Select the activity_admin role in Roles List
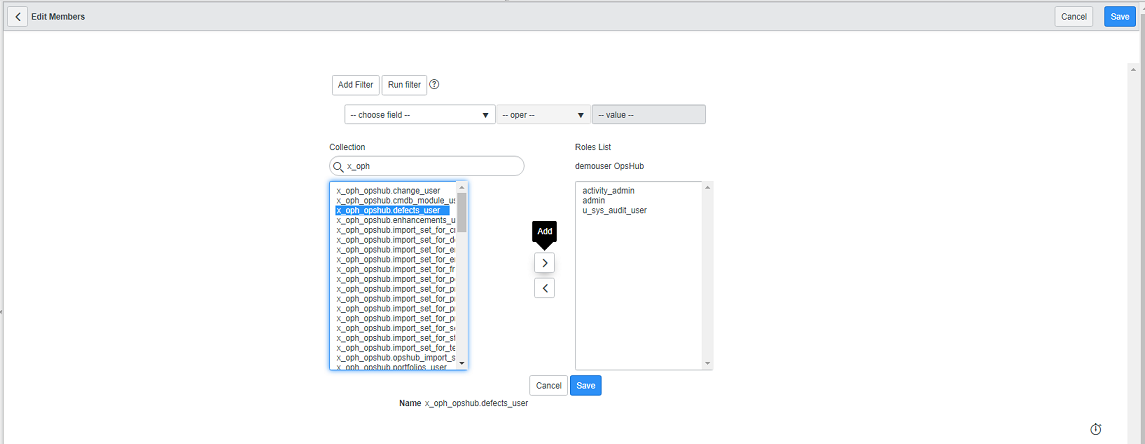 pyautogui.click(x=608, y=190)
